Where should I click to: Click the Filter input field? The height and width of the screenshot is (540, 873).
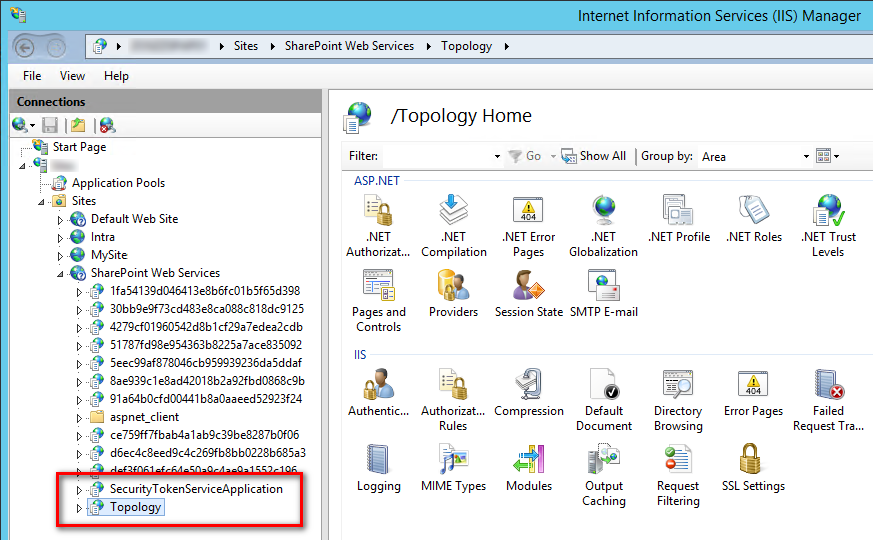pyautogui.click(x=438, y=156)
